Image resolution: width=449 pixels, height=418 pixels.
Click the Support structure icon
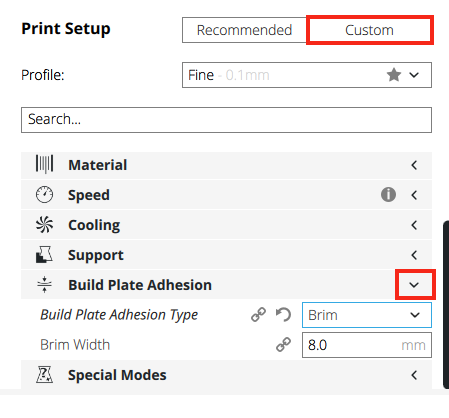coord(44,255)
